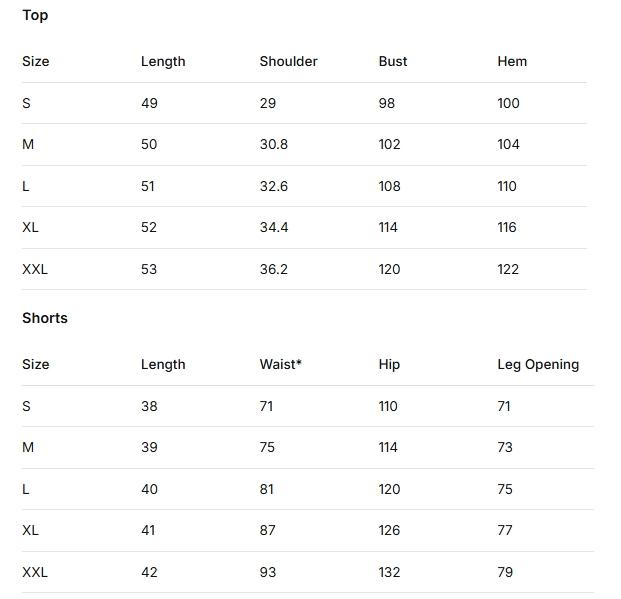Select bust value 108 for size L
The image size is (621, 599).
coord(389,186)
